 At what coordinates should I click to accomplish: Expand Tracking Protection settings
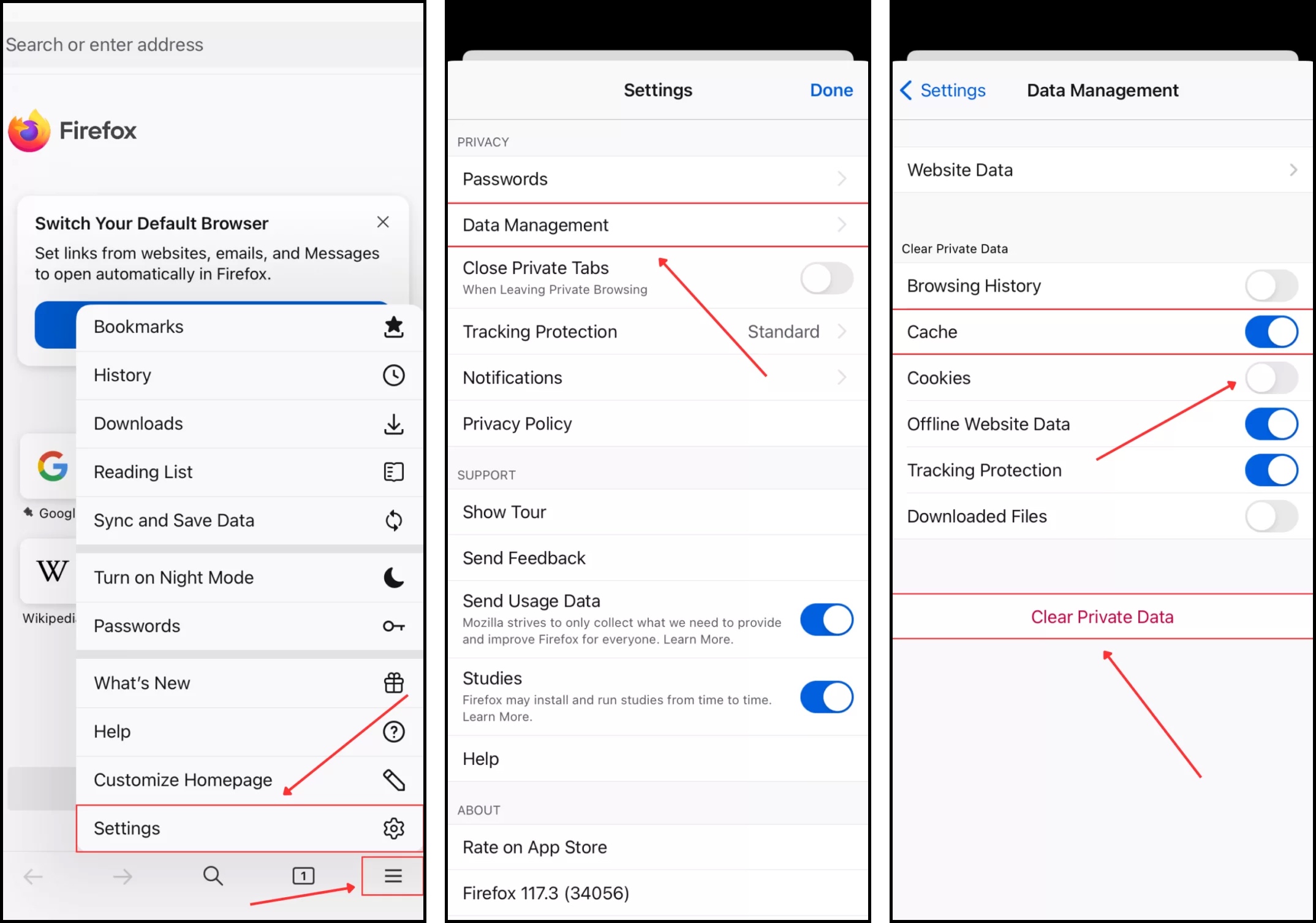coord(655,332)
